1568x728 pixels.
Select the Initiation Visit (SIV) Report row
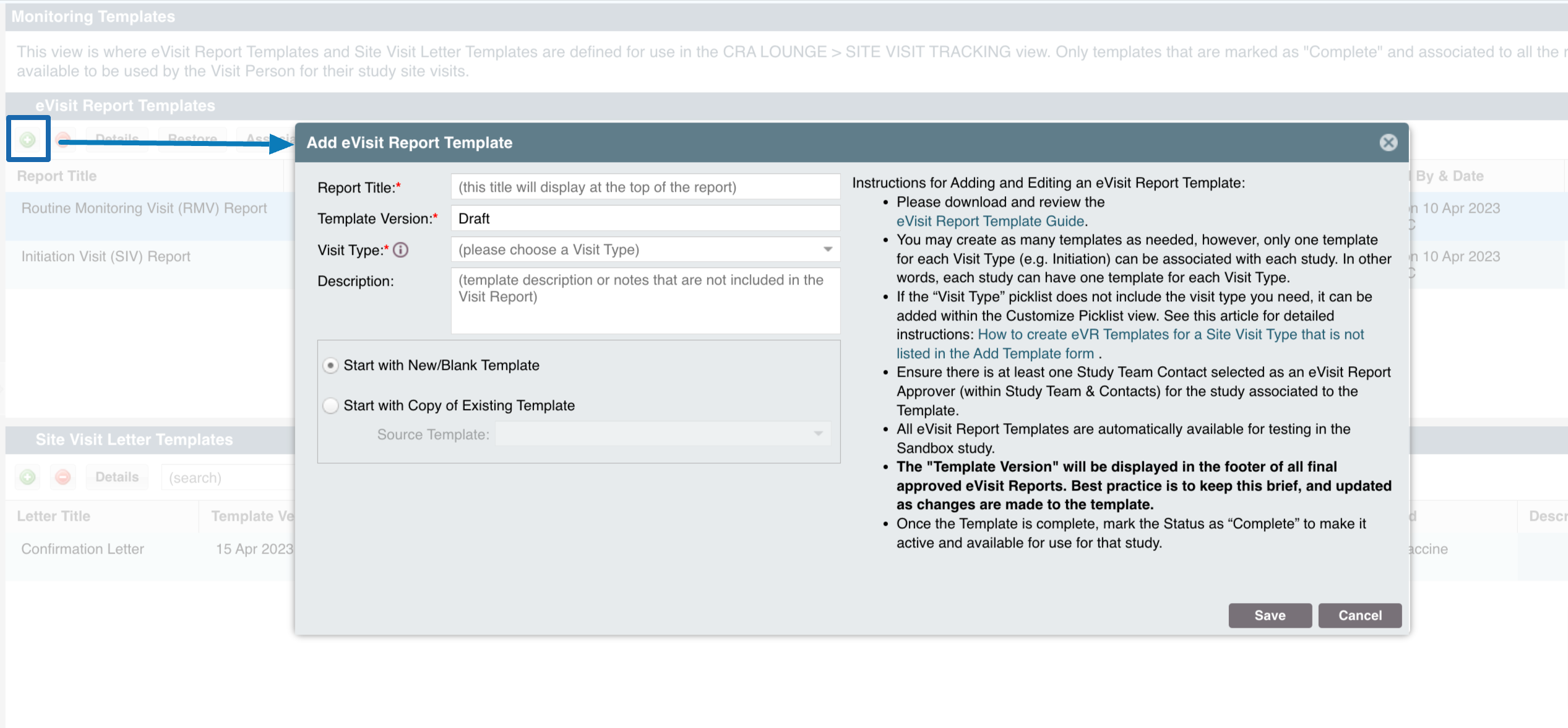point(150,264)
